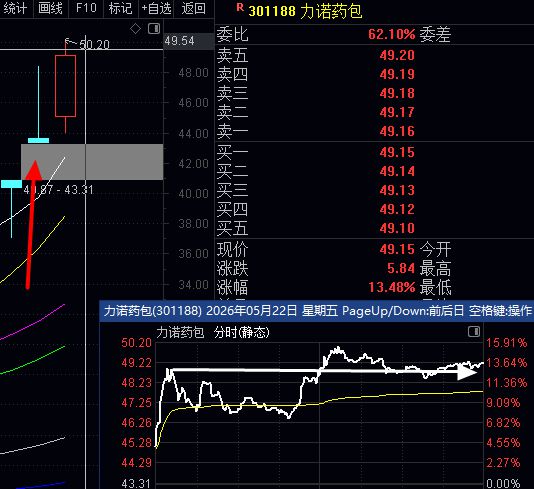Select the 卖五 price 49.20
Screen dimensions: 534x489
pyautogui.click(x=397, y=55)
